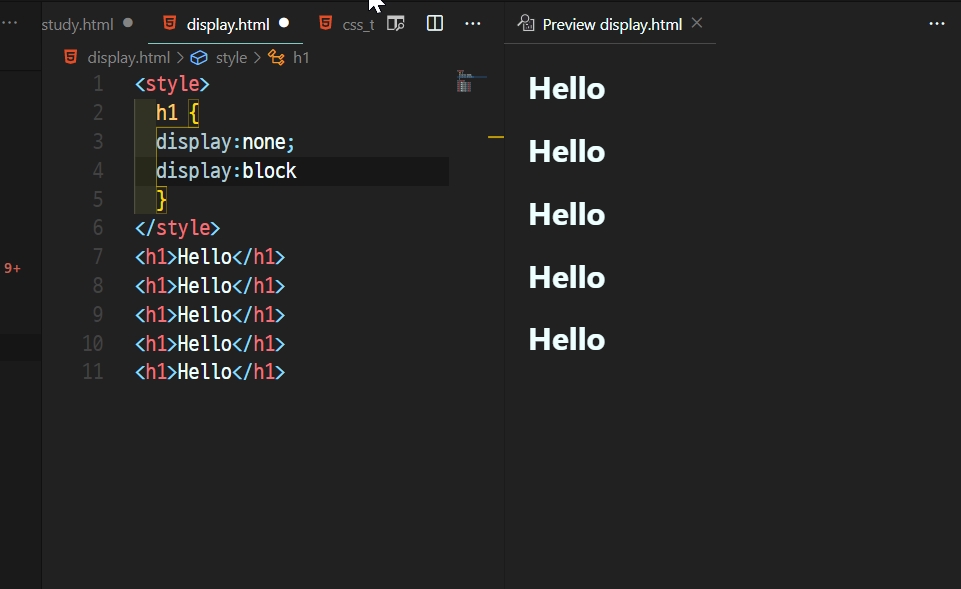
Task: Click display:none; on line 3
Action: tap(226, 142)
